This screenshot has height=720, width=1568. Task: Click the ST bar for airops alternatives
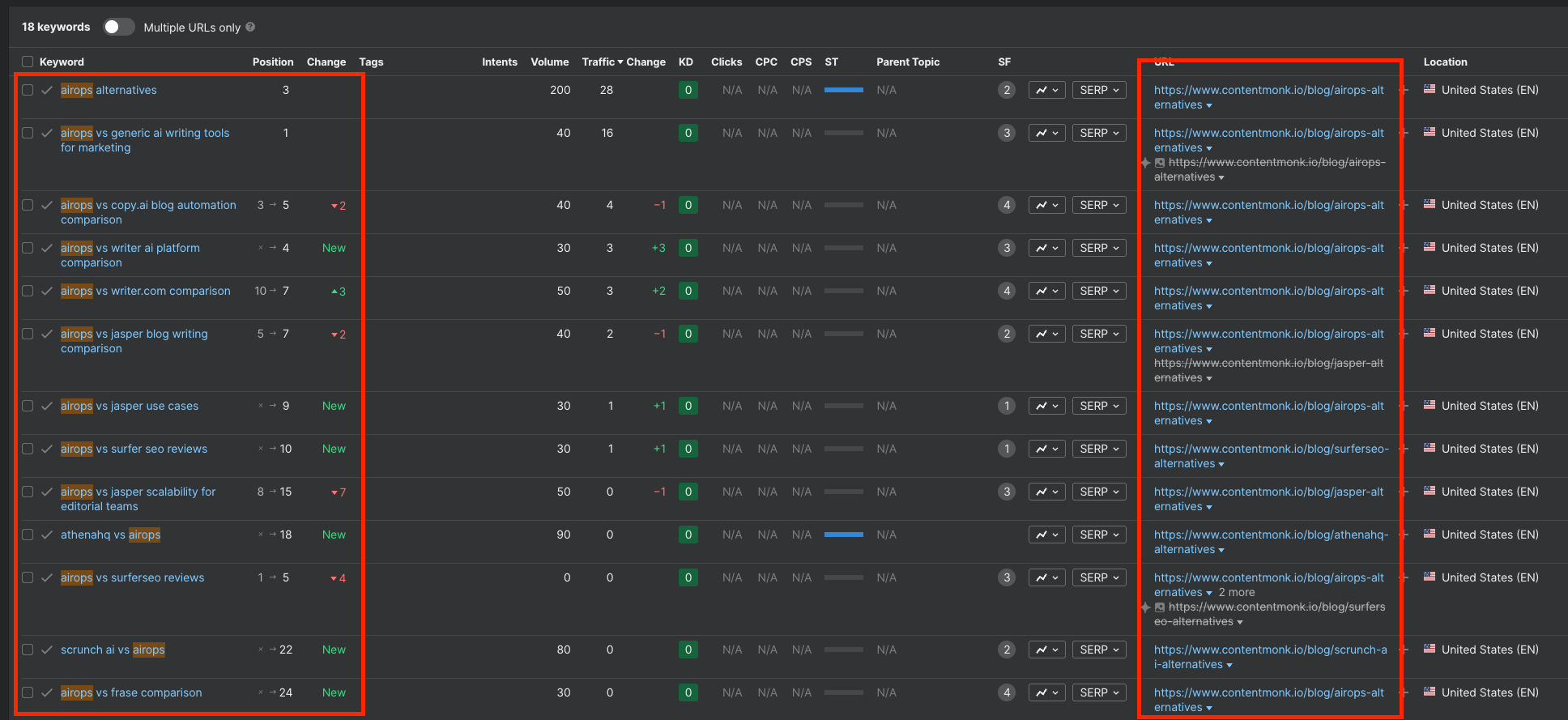[844, 90]
